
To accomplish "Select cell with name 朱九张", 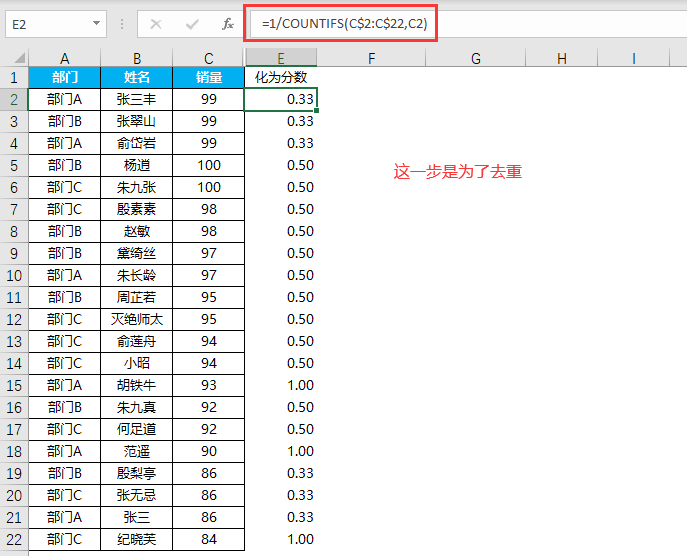I will coord(137,188).
